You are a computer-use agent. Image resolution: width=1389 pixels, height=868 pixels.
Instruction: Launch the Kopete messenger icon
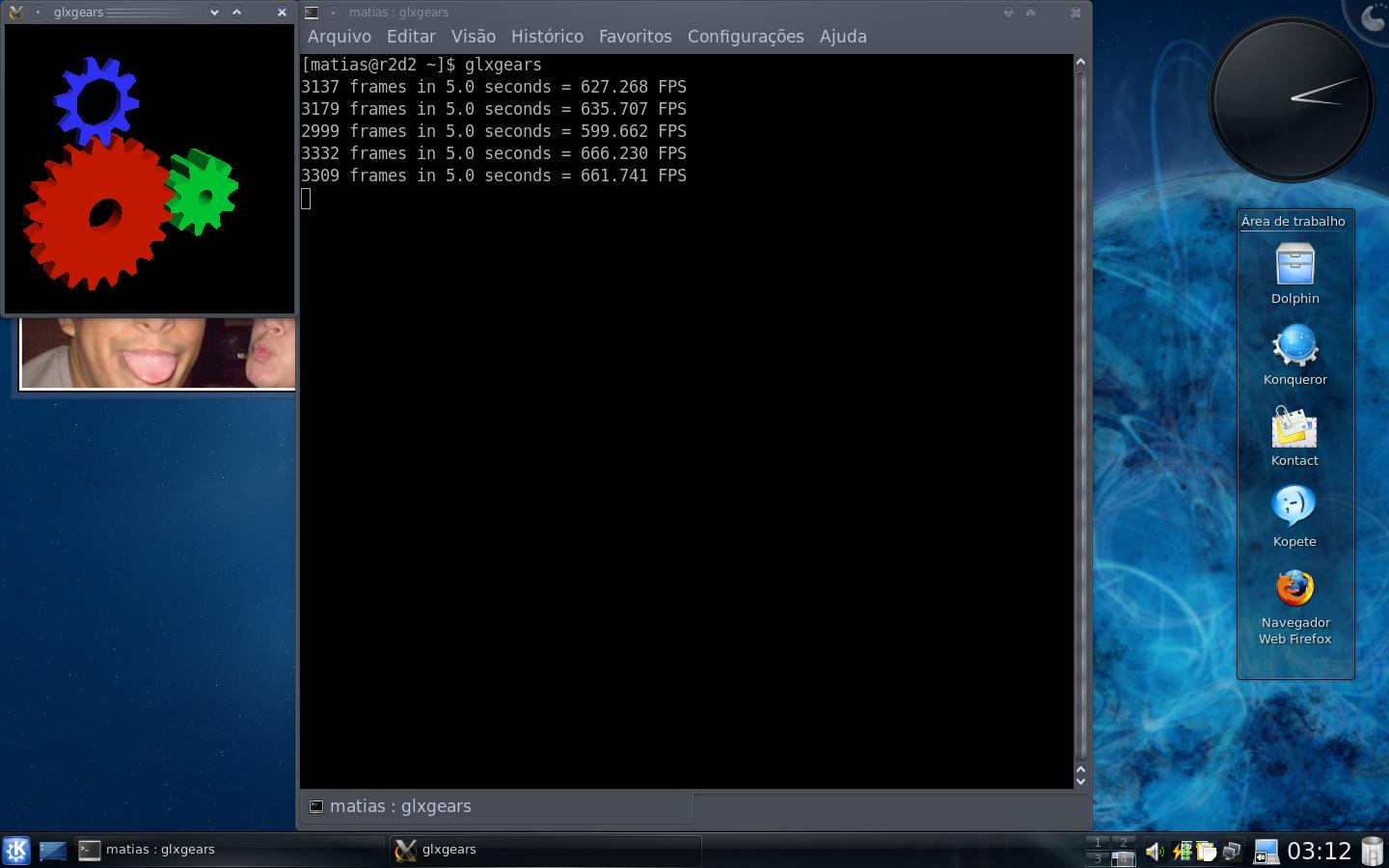[x=1294, y=507]
